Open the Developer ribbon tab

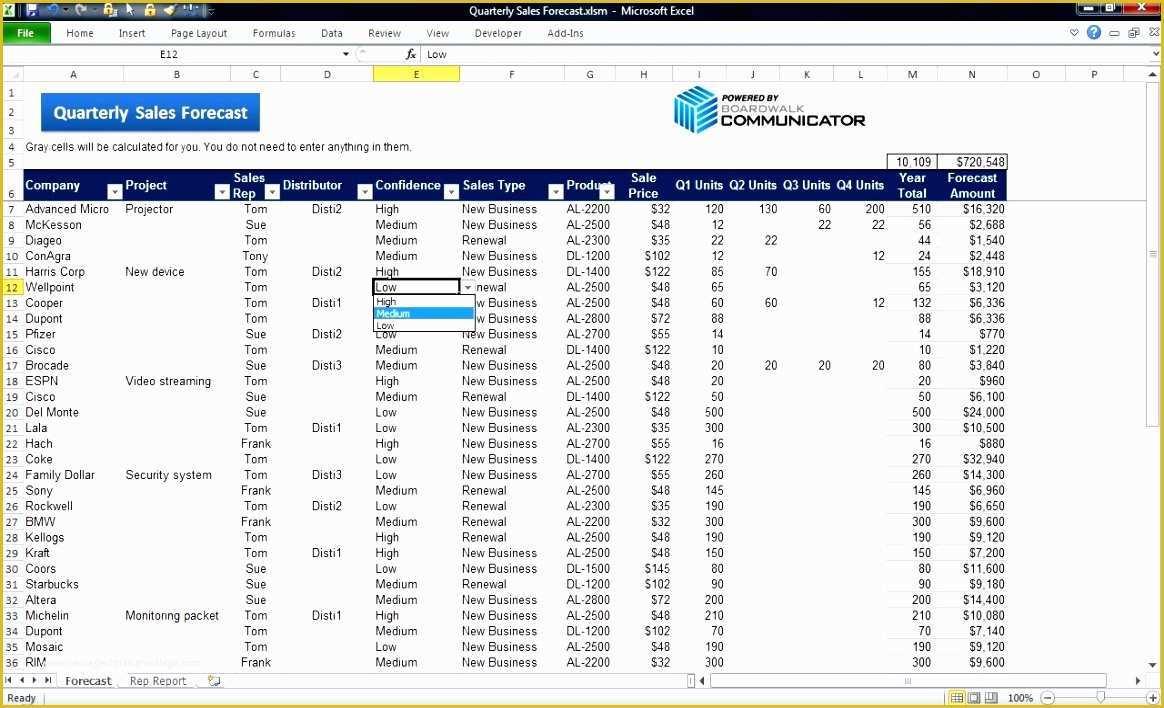pyautogui.click(x=498, y=33)
